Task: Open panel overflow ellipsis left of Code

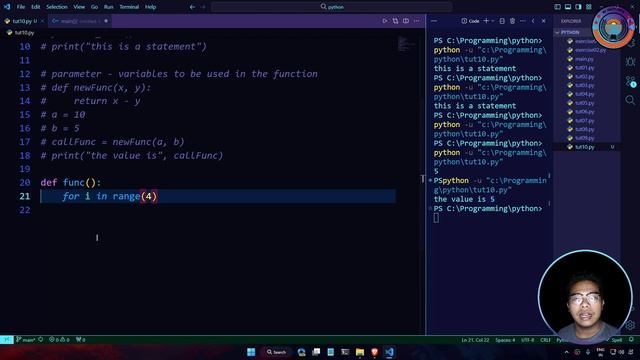Action: [x=434, y=21]
